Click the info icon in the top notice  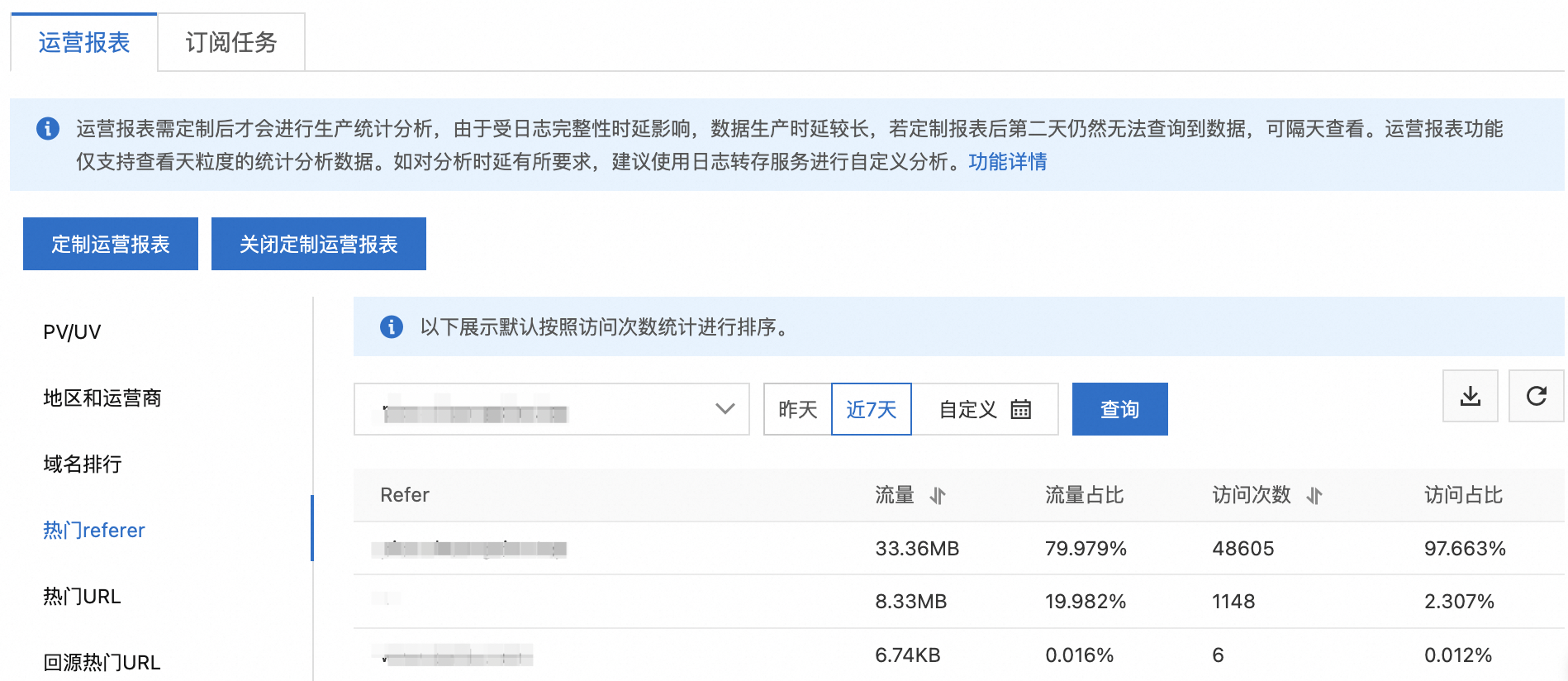[48, 129]
